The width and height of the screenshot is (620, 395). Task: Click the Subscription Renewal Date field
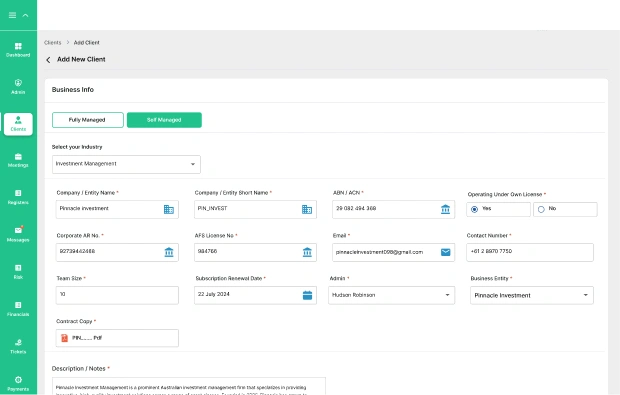coord(255,295)
